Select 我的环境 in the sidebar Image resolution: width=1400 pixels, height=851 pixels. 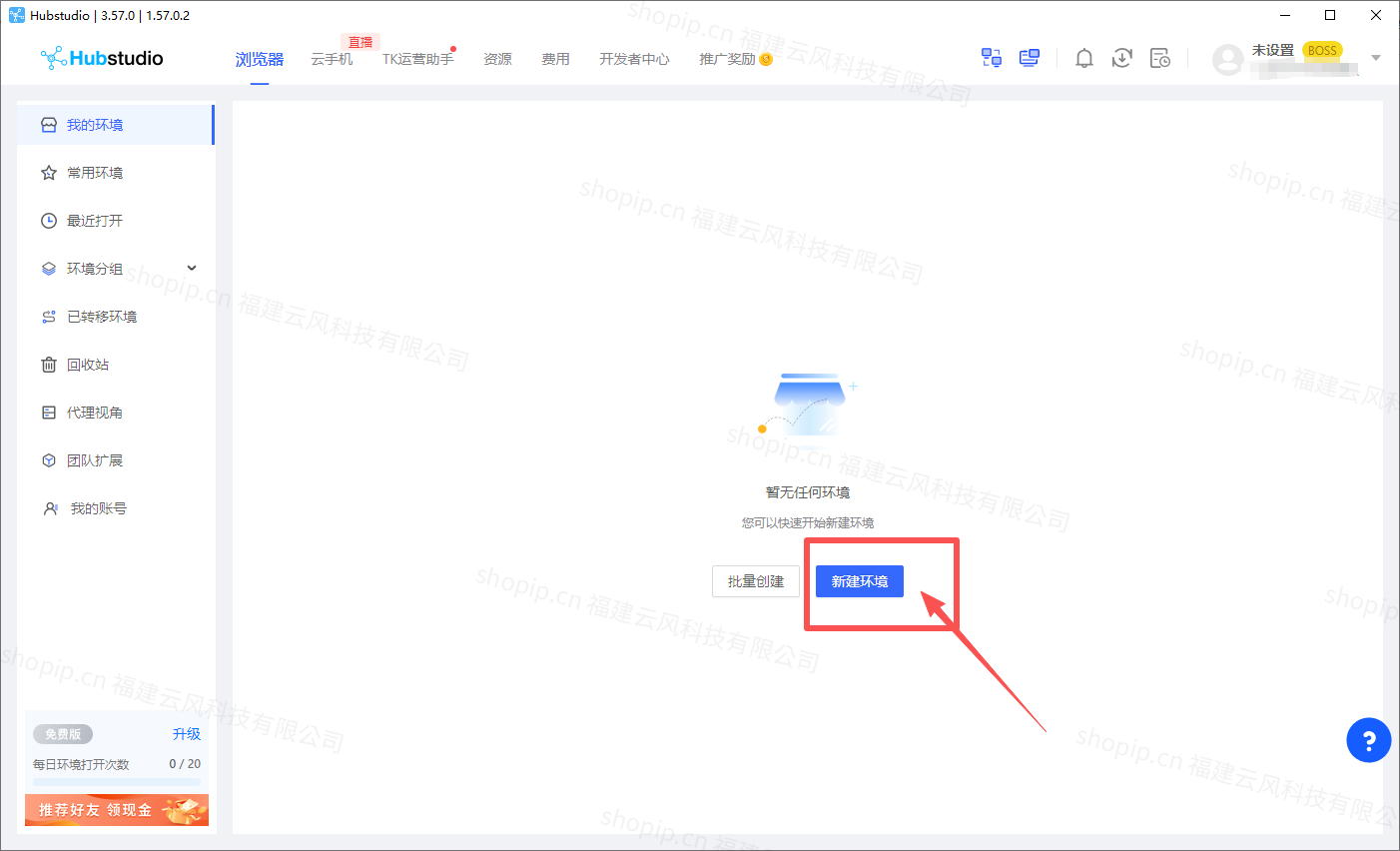(116, 125)
